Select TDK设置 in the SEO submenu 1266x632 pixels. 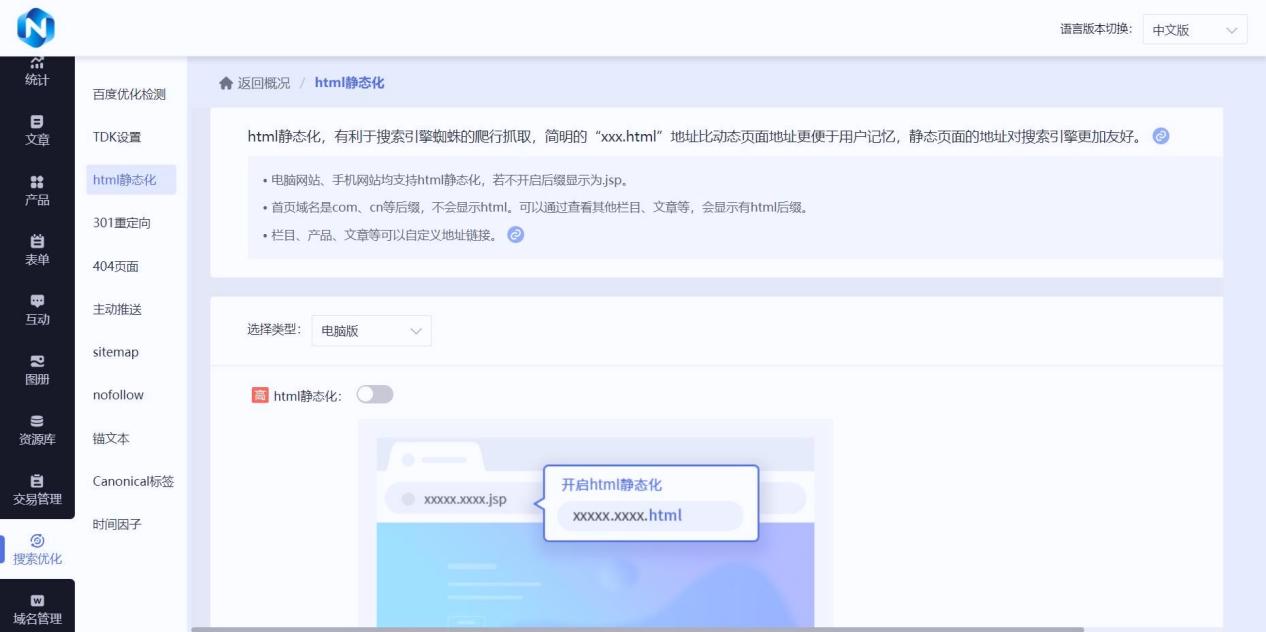pos(117,137)
